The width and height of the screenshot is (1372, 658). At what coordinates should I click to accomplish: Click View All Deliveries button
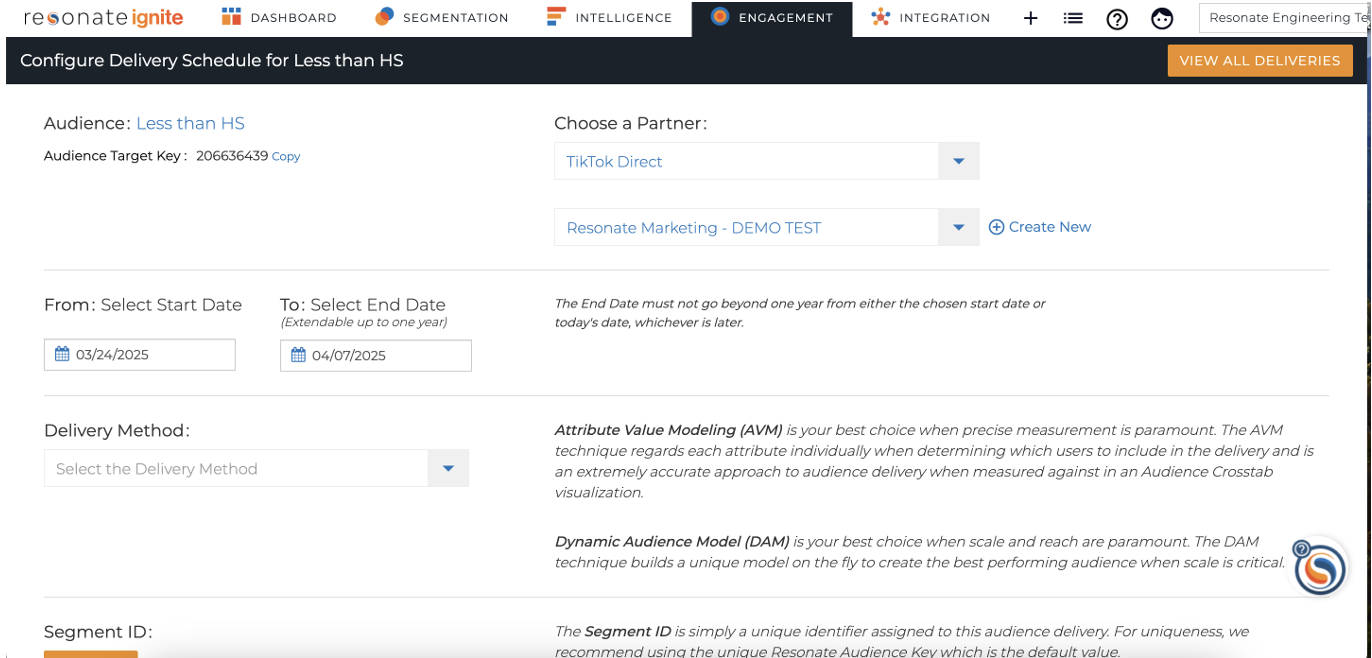(x=1259, y=60)
